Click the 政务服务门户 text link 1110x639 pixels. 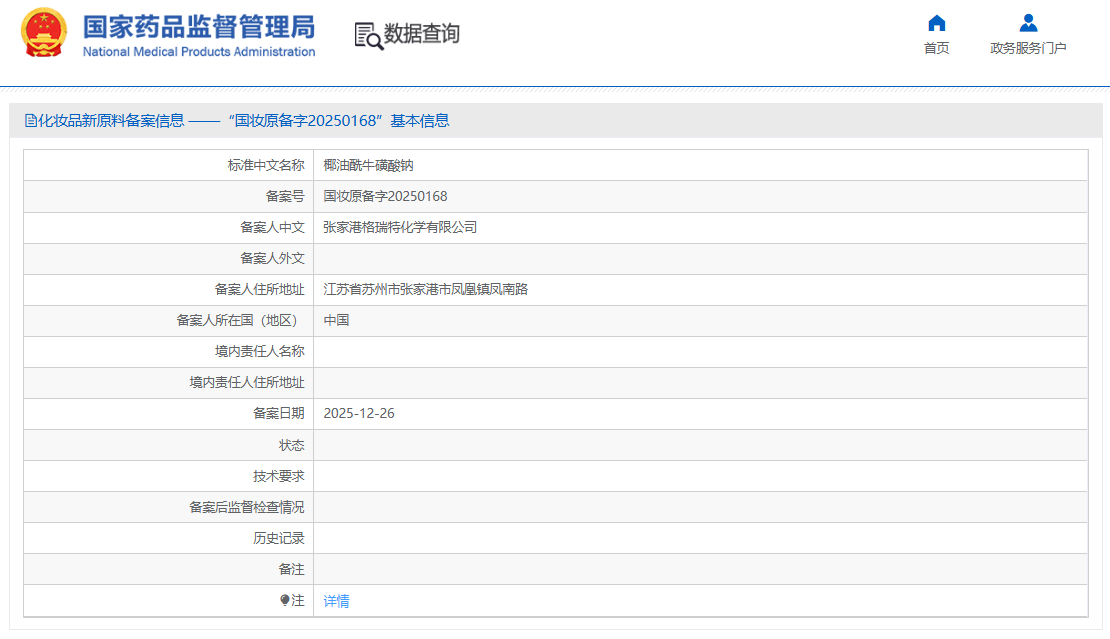[x=1027, y=47]
